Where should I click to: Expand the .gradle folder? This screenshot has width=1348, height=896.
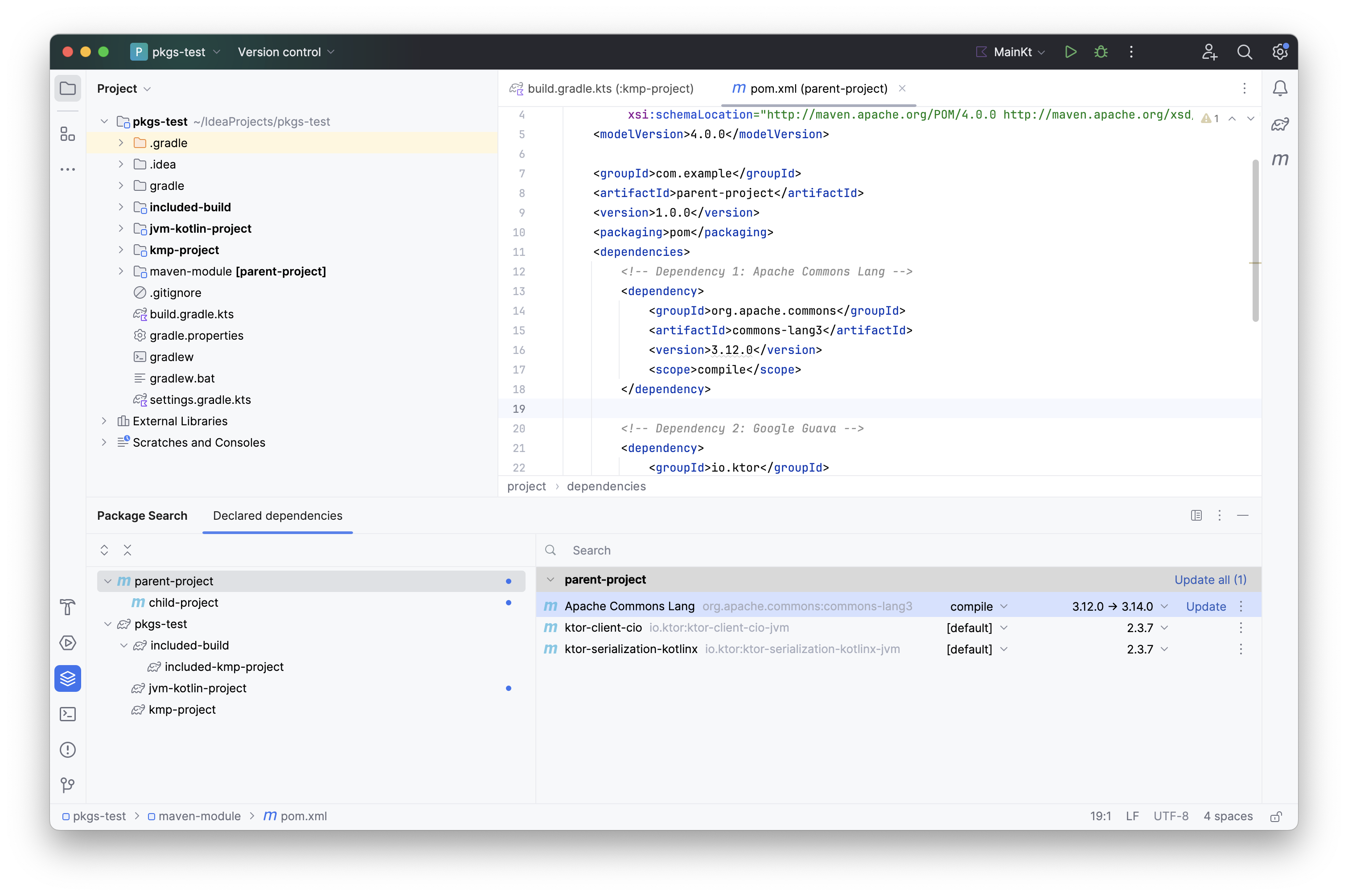pyautogui.click(x=120, y=143)
